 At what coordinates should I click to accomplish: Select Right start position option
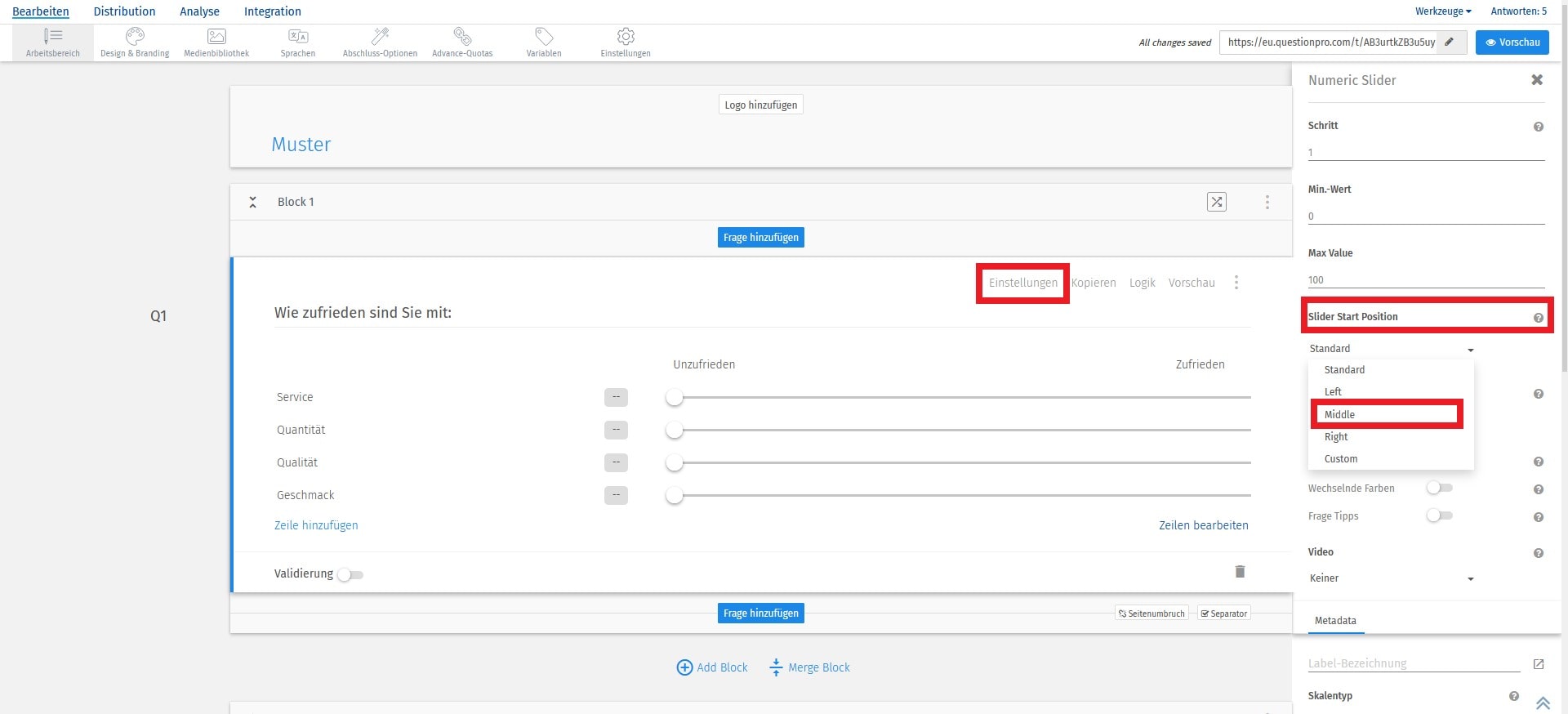point(1391,437)
